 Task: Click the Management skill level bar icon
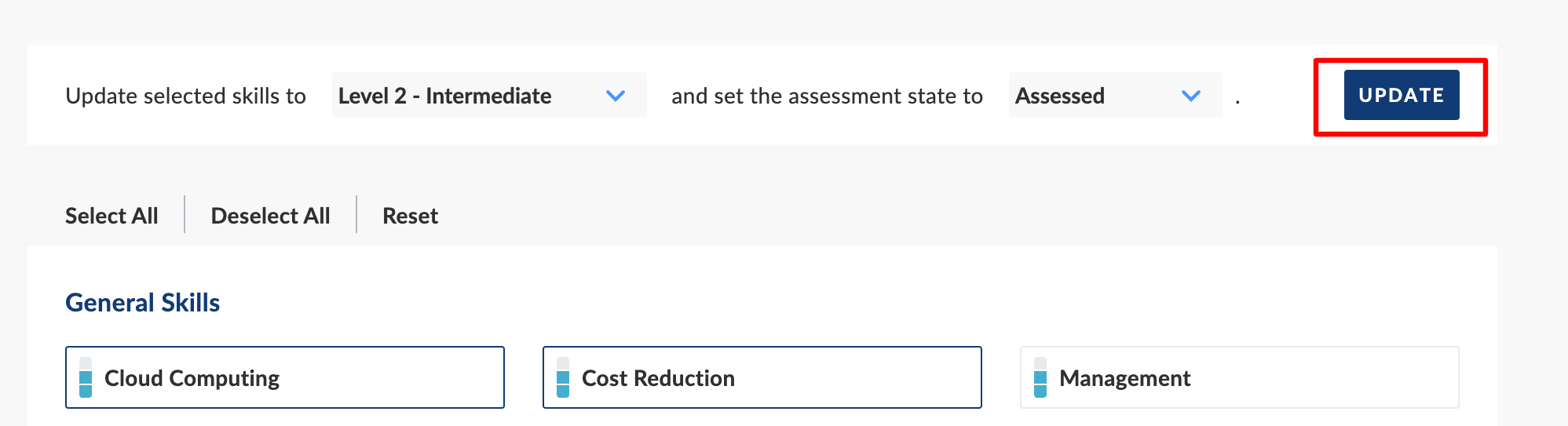click(1040, 377)
